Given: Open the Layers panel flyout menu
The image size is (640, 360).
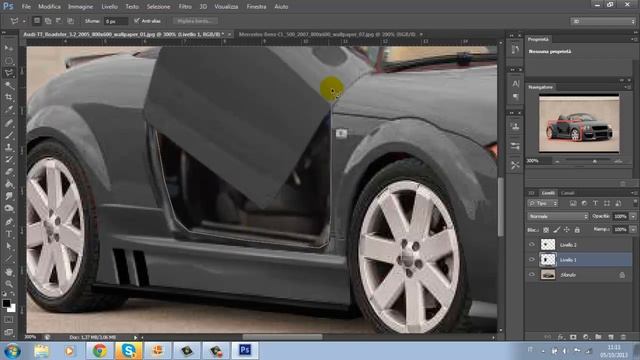Looking at the screenshot, I should [x=634, y=193].
